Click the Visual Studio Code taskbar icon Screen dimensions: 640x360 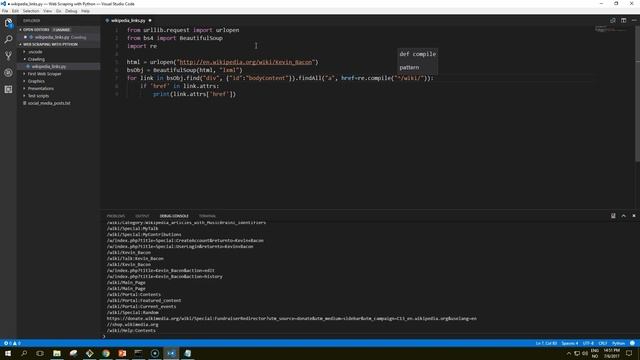pos(171,353)
